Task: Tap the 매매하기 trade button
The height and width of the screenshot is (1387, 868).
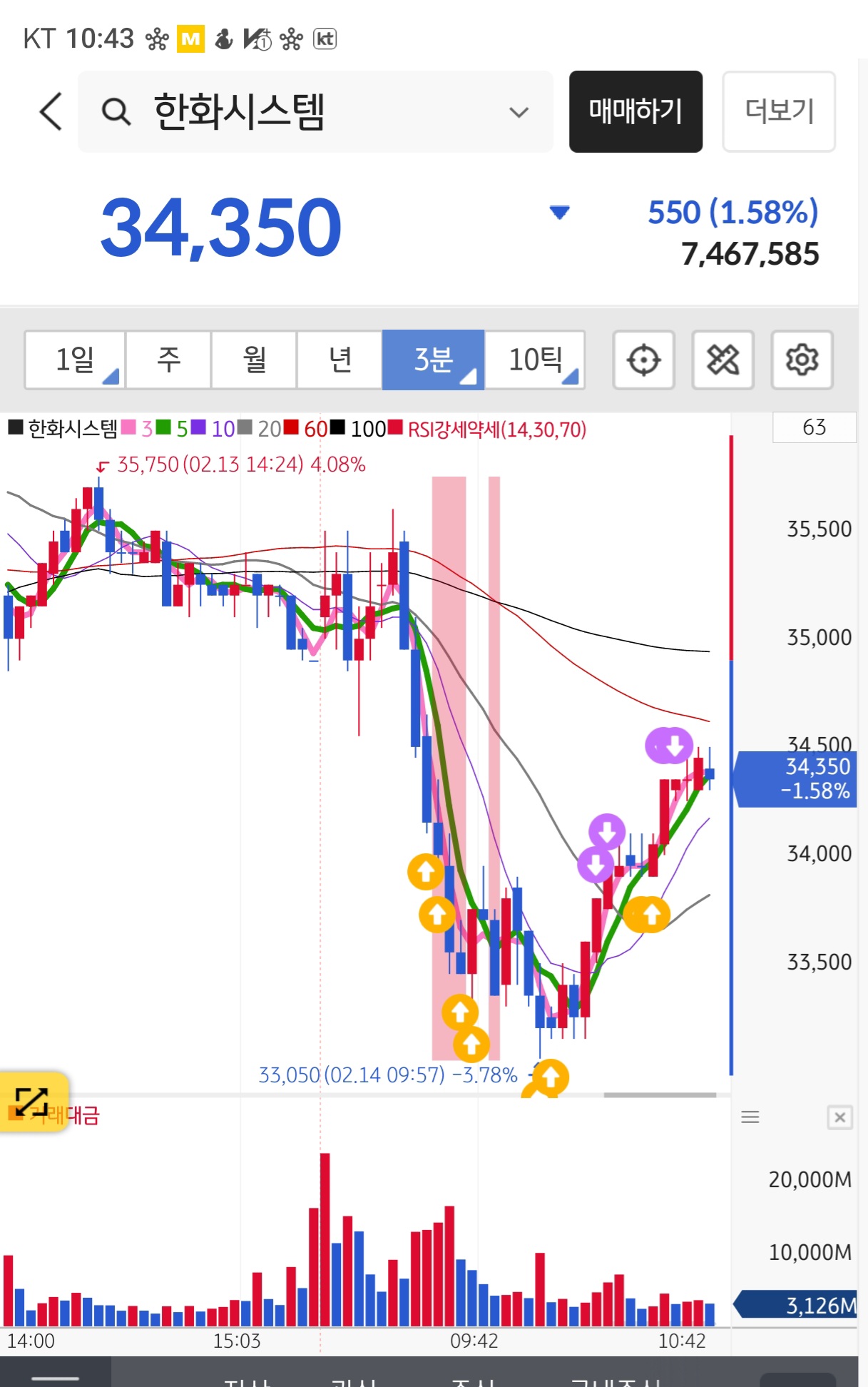Action: pyautogui.click(x=635, y=111)
